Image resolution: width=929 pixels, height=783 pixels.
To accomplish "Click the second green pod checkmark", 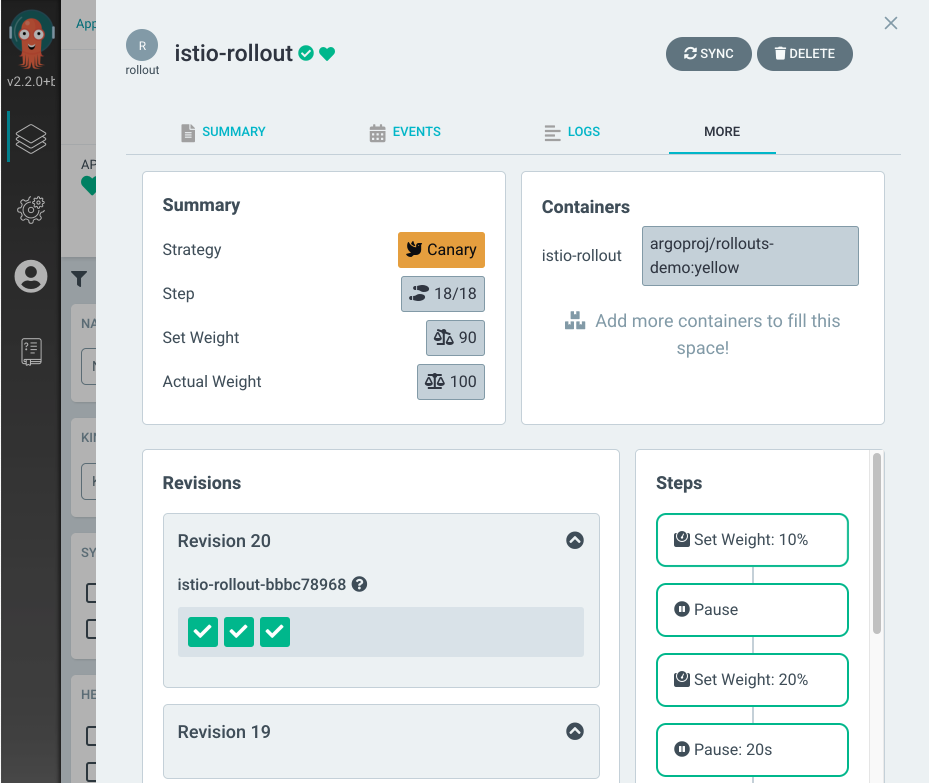I will tap(239, 632).
